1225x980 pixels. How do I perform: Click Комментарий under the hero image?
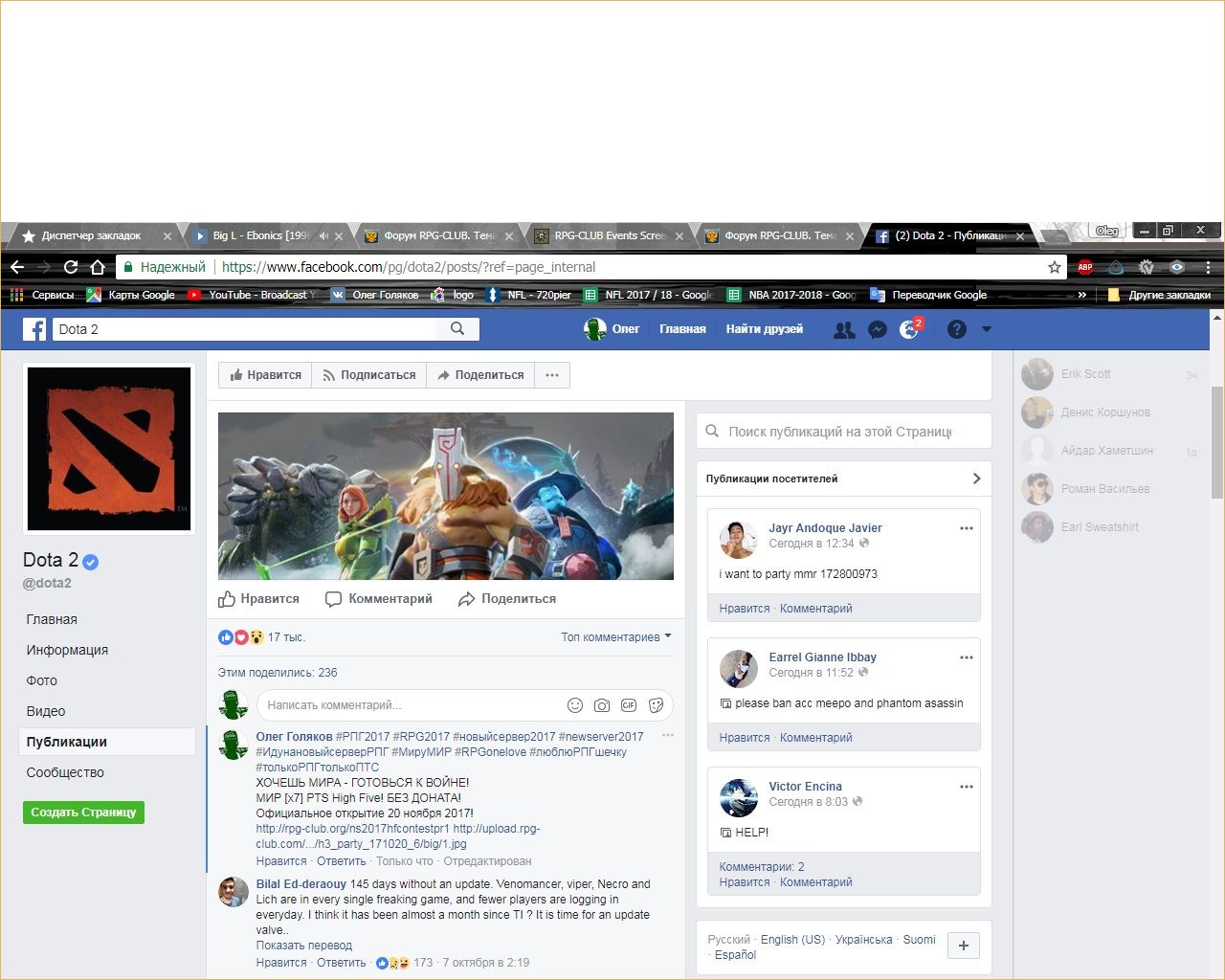point(379,599)
